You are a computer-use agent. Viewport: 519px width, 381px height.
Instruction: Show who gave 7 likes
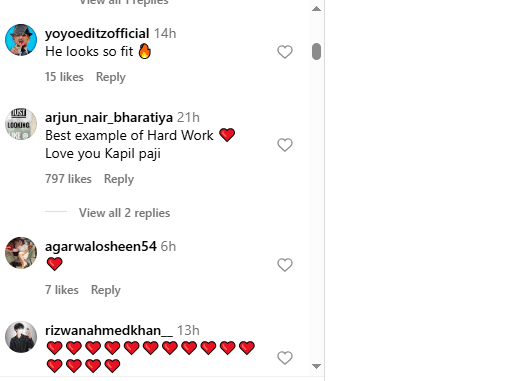[62, 290]
